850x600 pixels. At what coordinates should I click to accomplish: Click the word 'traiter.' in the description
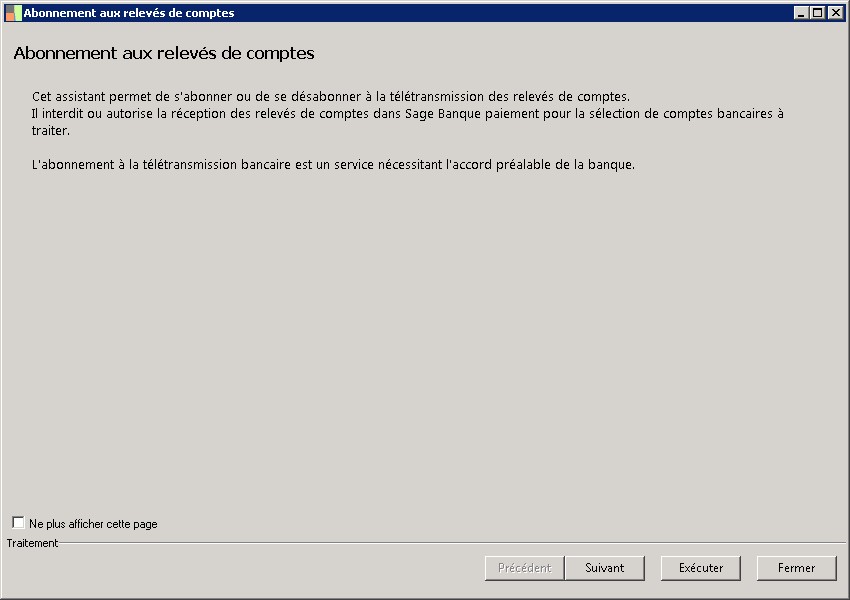pos(51,131)
